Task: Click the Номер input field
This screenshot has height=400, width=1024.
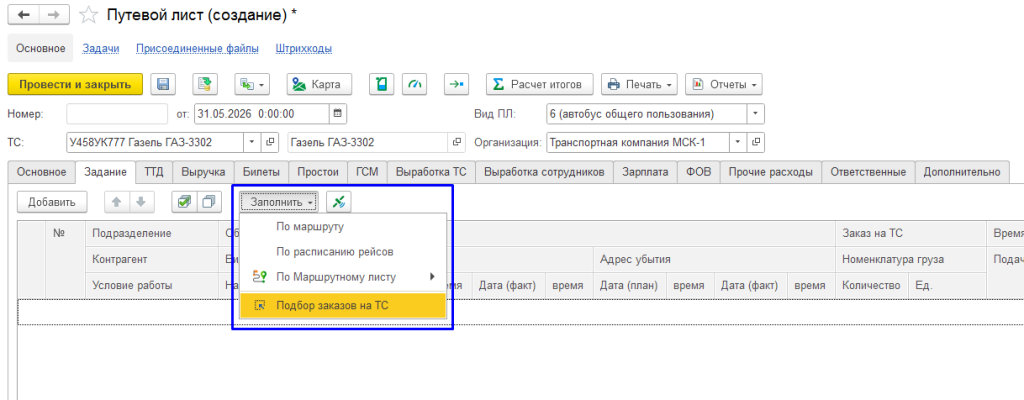Action: 118,114
